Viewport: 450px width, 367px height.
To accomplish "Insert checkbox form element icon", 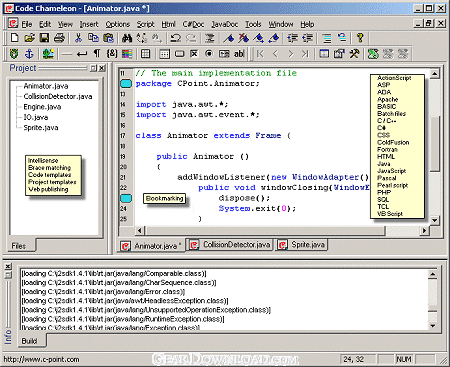I will (194, 54).
